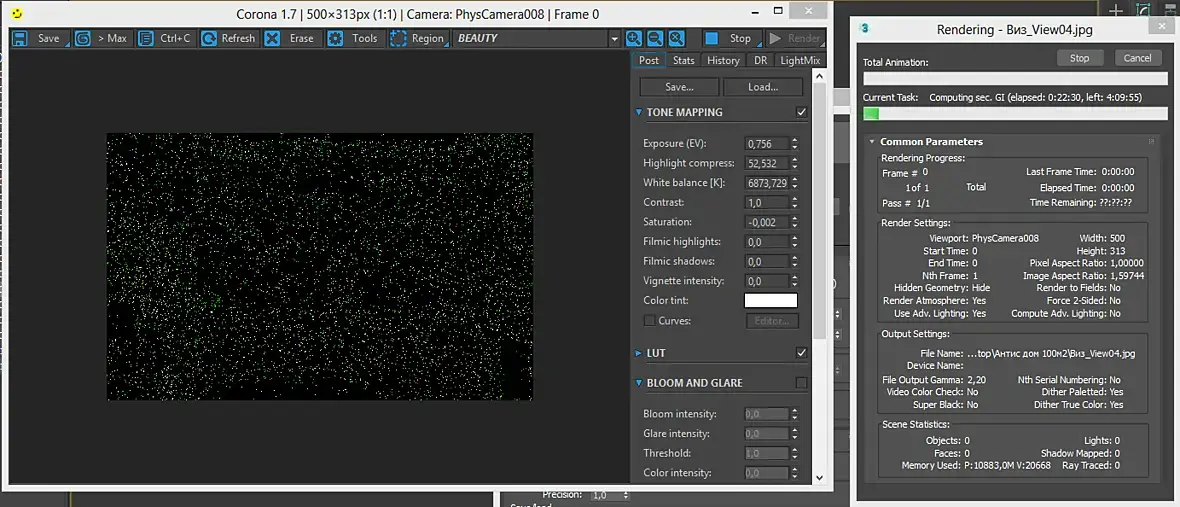Click the Ctrl+C copy icon

point(145,38)
